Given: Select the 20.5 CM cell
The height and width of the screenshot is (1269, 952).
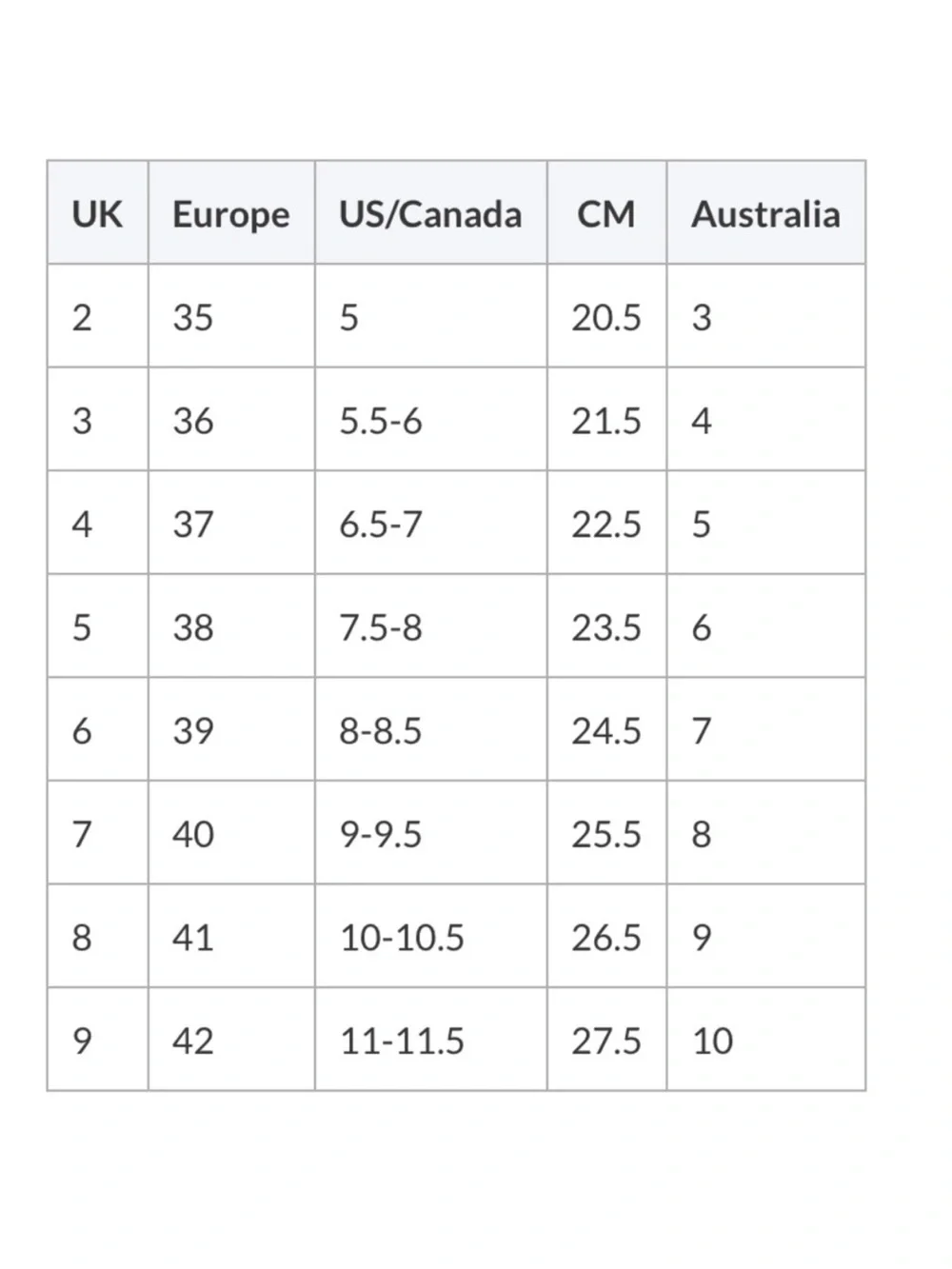Looking at the screenshot, I should (x=607, y=316).
